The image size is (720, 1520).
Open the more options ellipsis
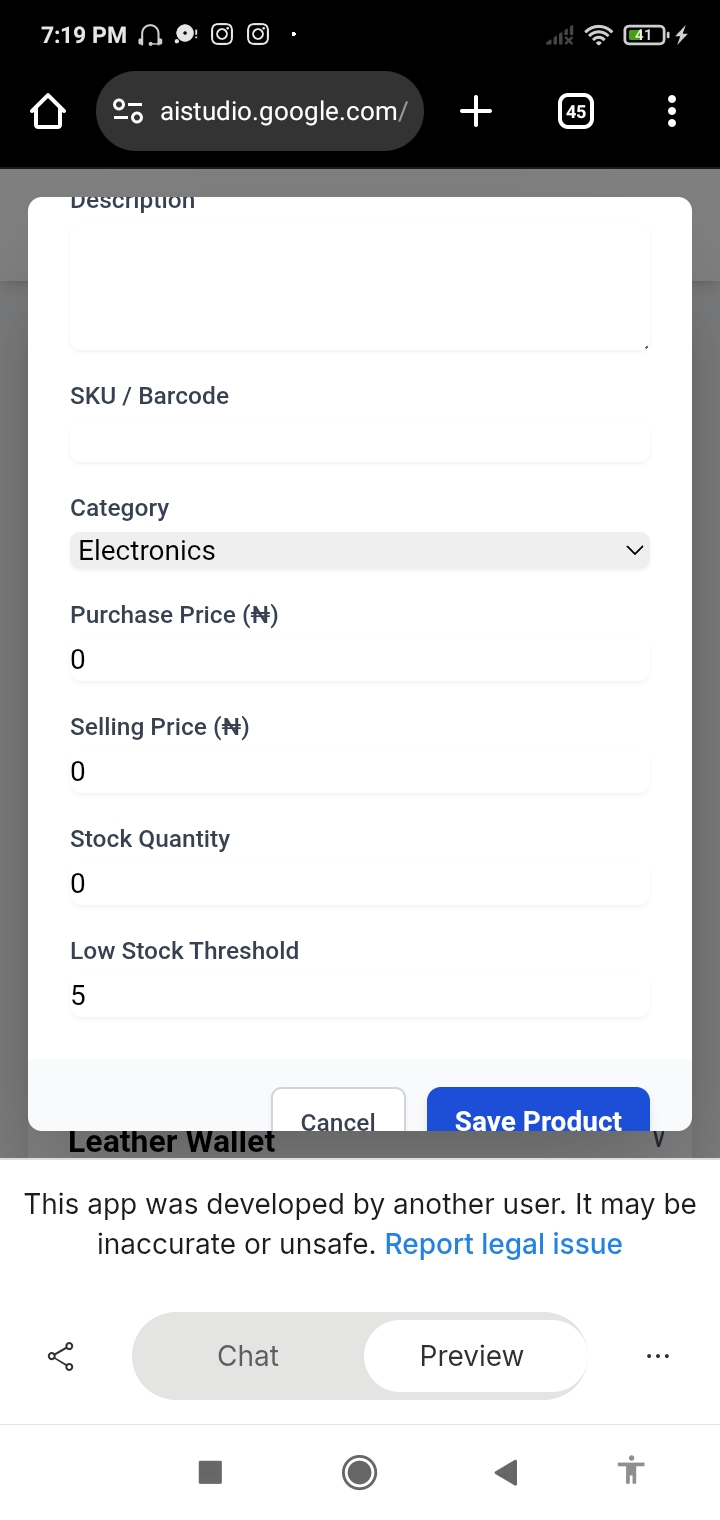coord(658,1356)
